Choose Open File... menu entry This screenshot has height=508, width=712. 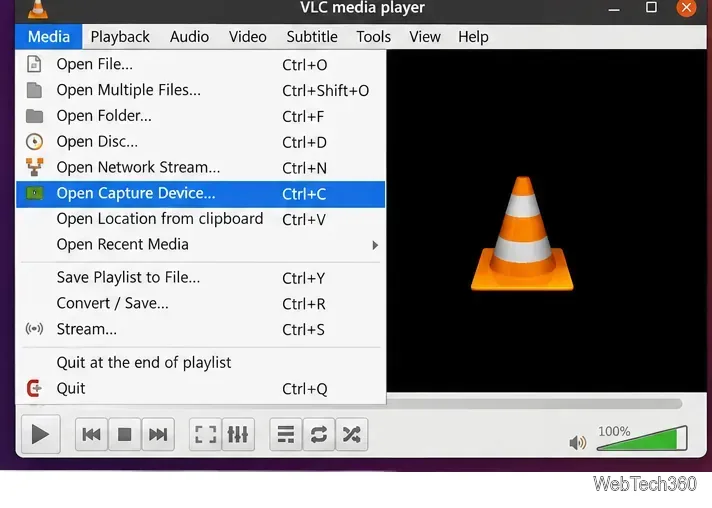[200, 64]
